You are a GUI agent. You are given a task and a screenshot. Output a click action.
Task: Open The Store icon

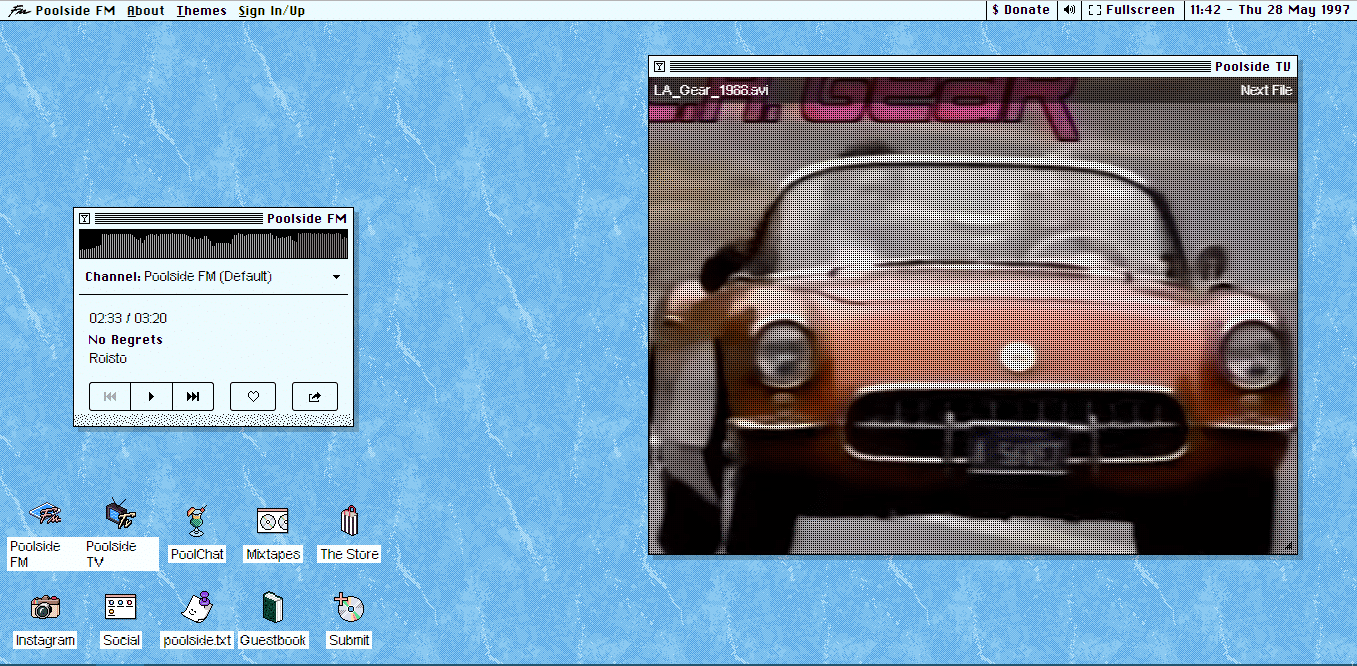(x=349, y=521)
